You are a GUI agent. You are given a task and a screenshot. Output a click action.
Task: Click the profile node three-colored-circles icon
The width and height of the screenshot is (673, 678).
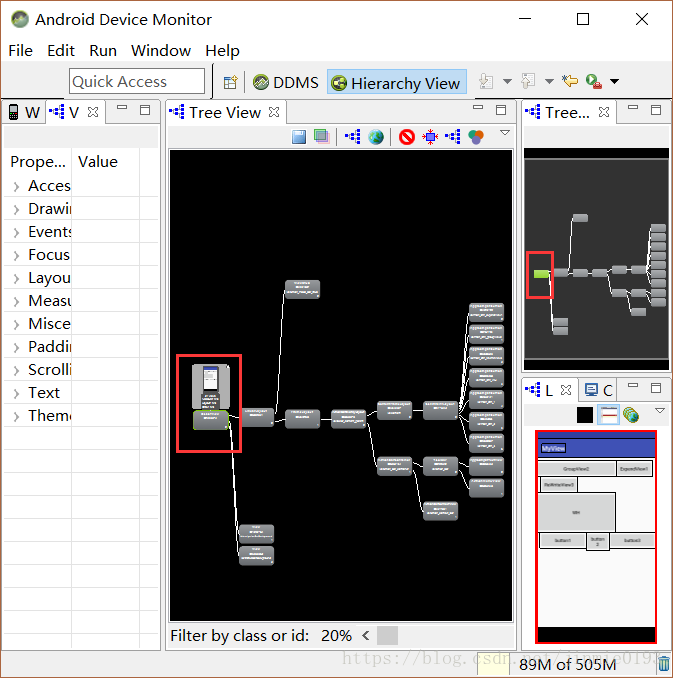click(476, 137)
